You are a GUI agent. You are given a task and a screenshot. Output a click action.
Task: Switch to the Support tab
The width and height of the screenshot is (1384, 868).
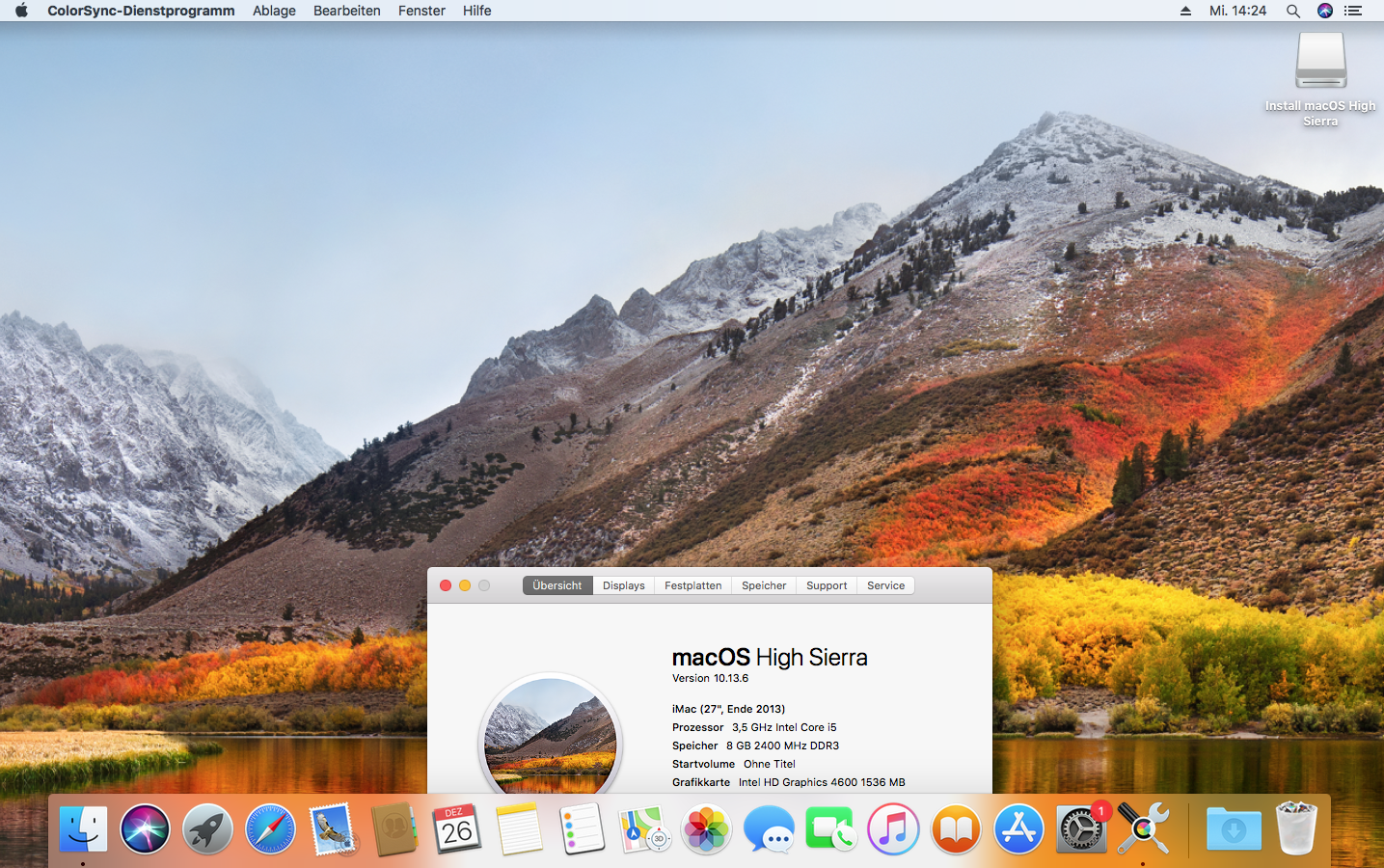(x=827, y=585)
